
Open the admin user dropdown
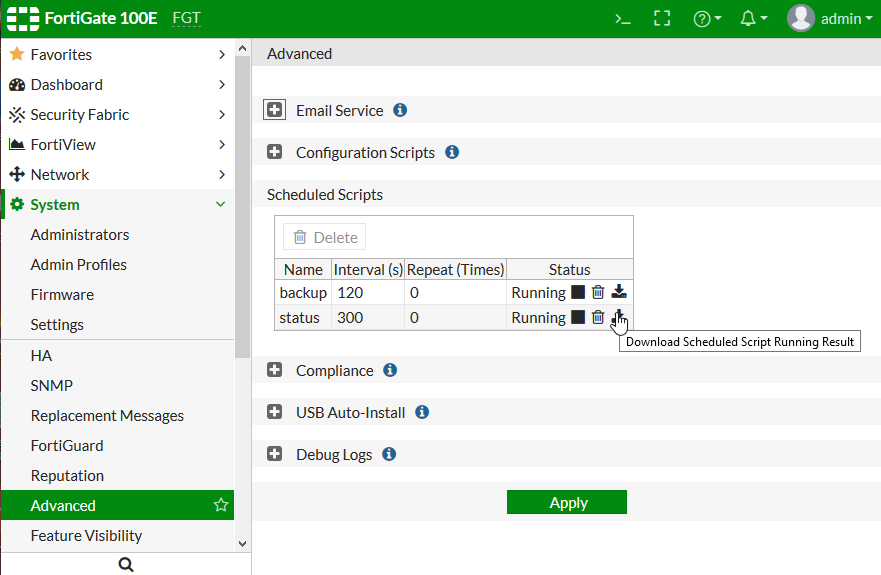tap(830, 19)
